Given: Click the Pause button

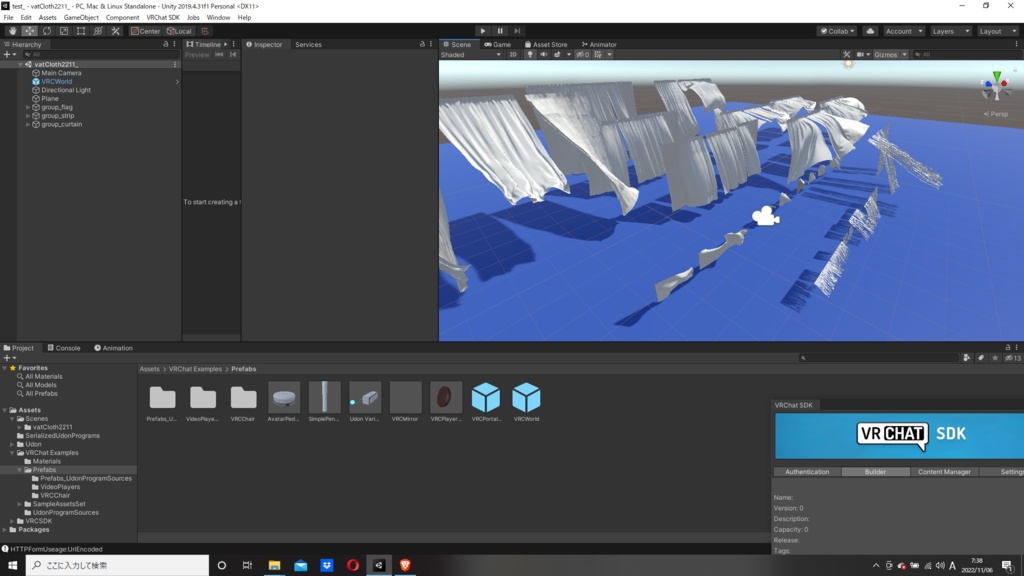Looking at the screenshot, I should (500, 31).
